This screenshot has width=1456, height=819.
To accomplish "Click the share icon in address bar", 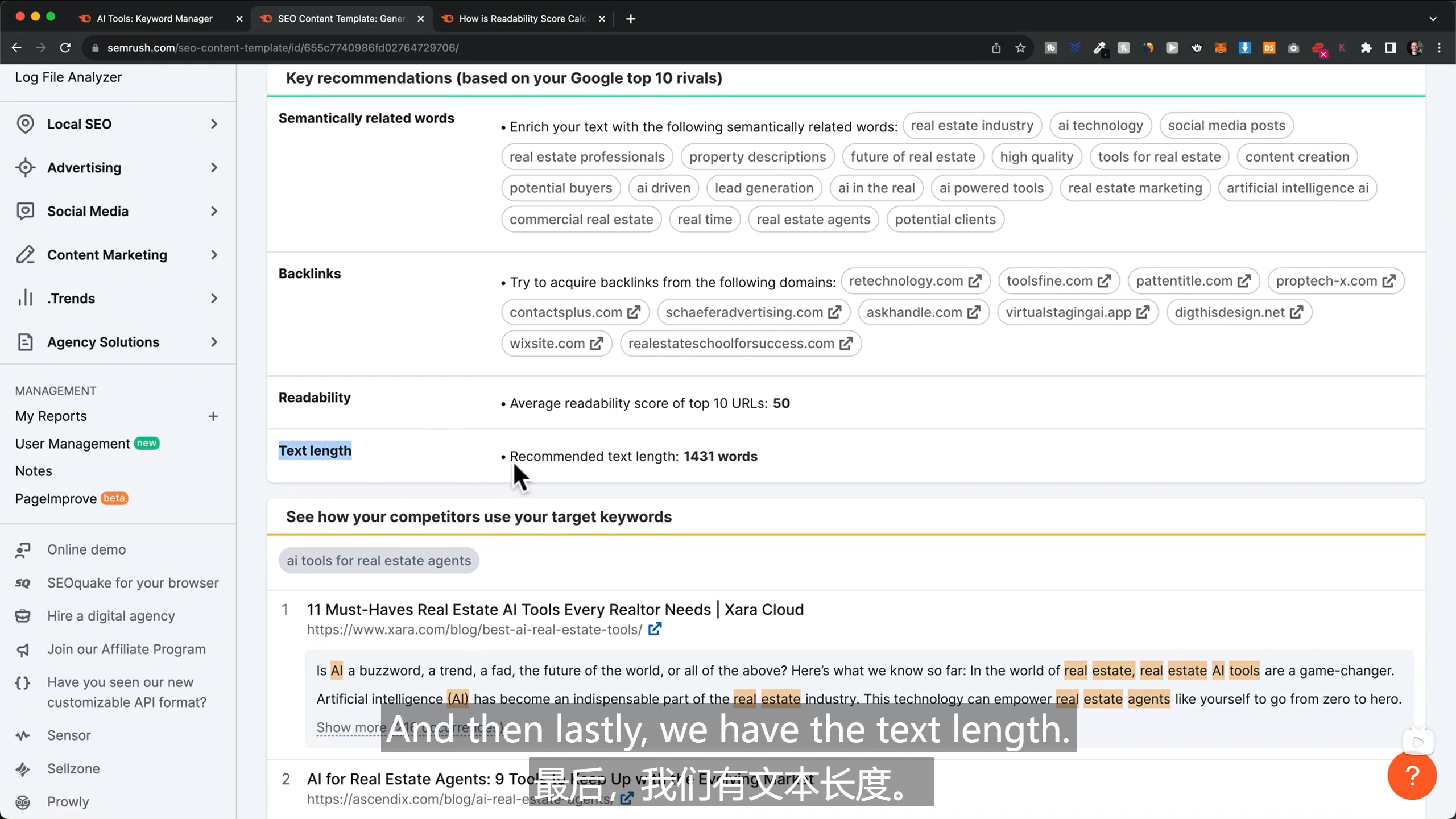I will pyautogui.click(x=996, y=48).
